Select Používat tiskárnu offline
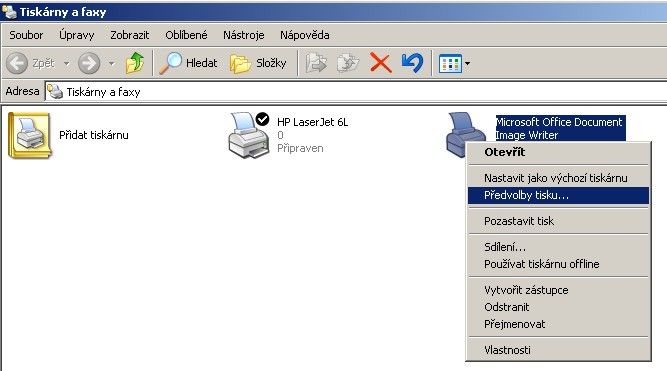Image resolution: width=667 pixels, height=371 pixels. click(558, 264)
